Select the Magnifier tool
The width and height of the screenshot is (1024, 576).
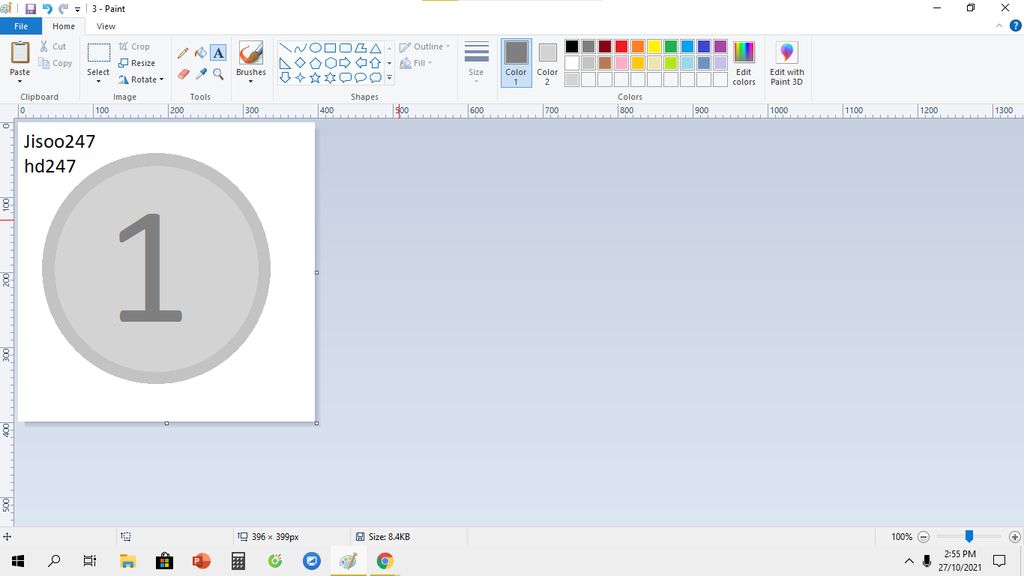[218, 74]
